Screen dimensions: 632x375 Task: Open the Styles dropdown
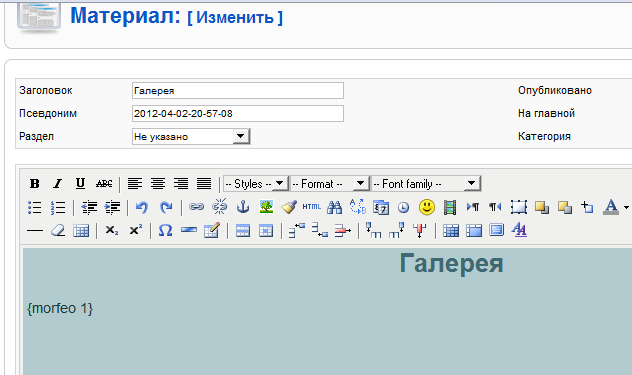(x=256, y=184)
